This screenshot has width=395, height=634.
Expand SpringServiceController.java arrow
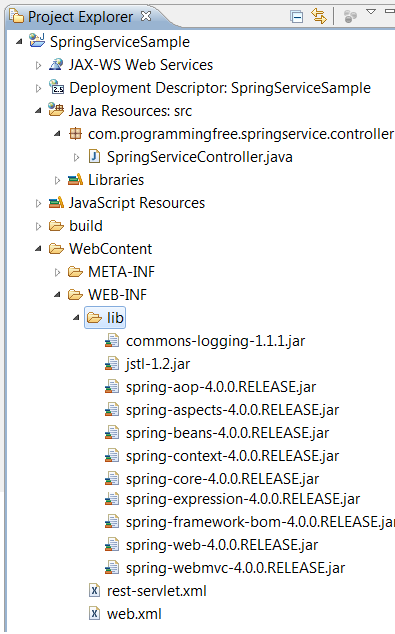pyautogui.click(x=76, y=157)
